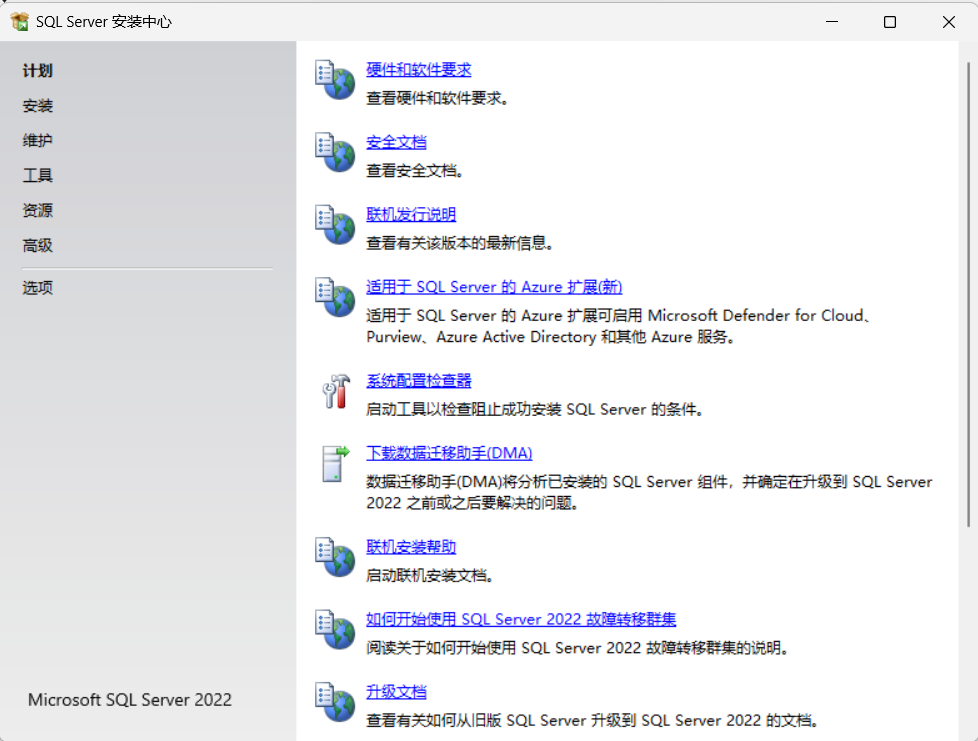This screenshot has height=741, width=978.
Task: Switch to the 高级 category
Action: [x=37, y=246]
